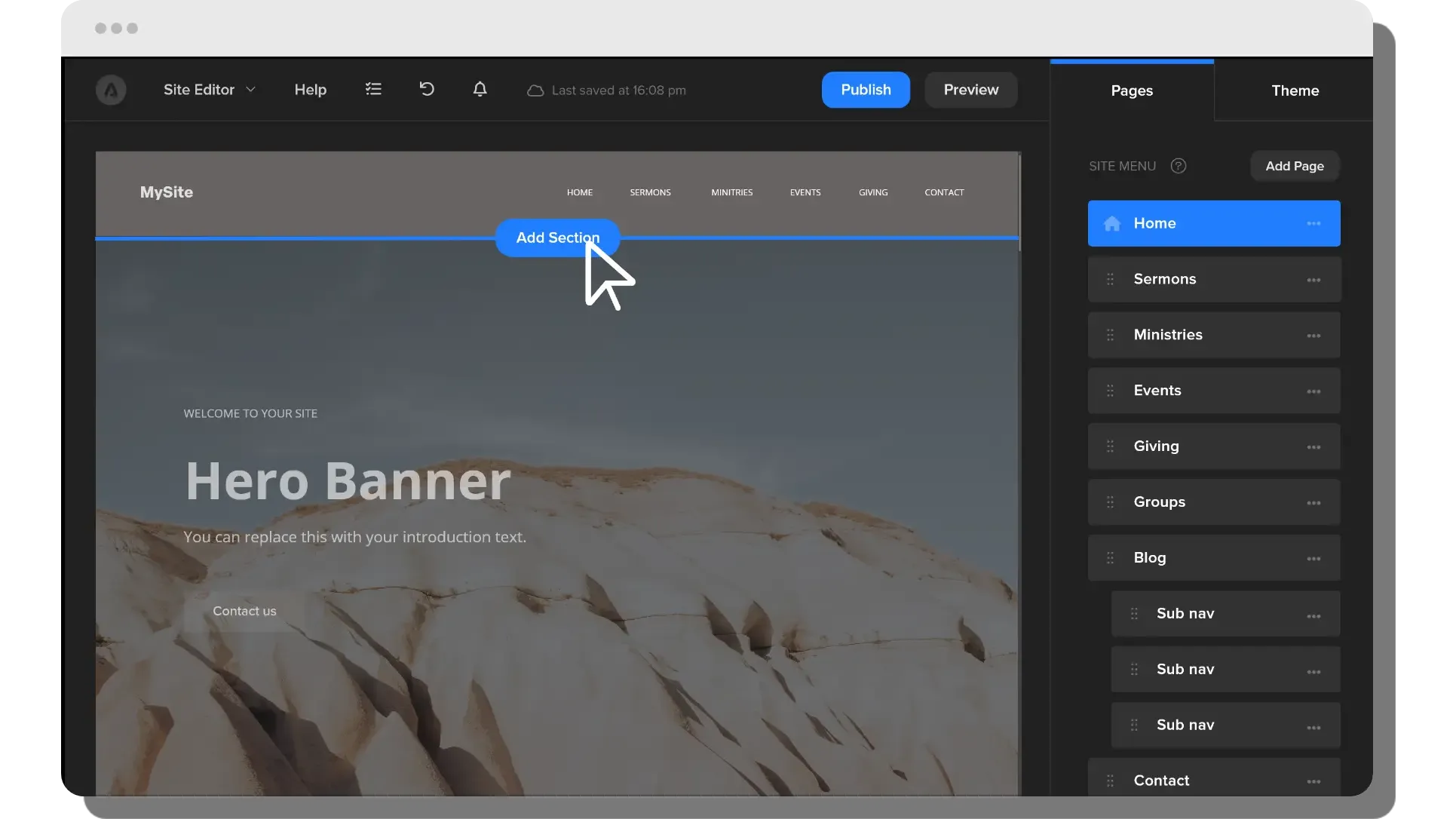Select the Pages tab
This screenshot has height=819, width=1456.
point(1131,90)
